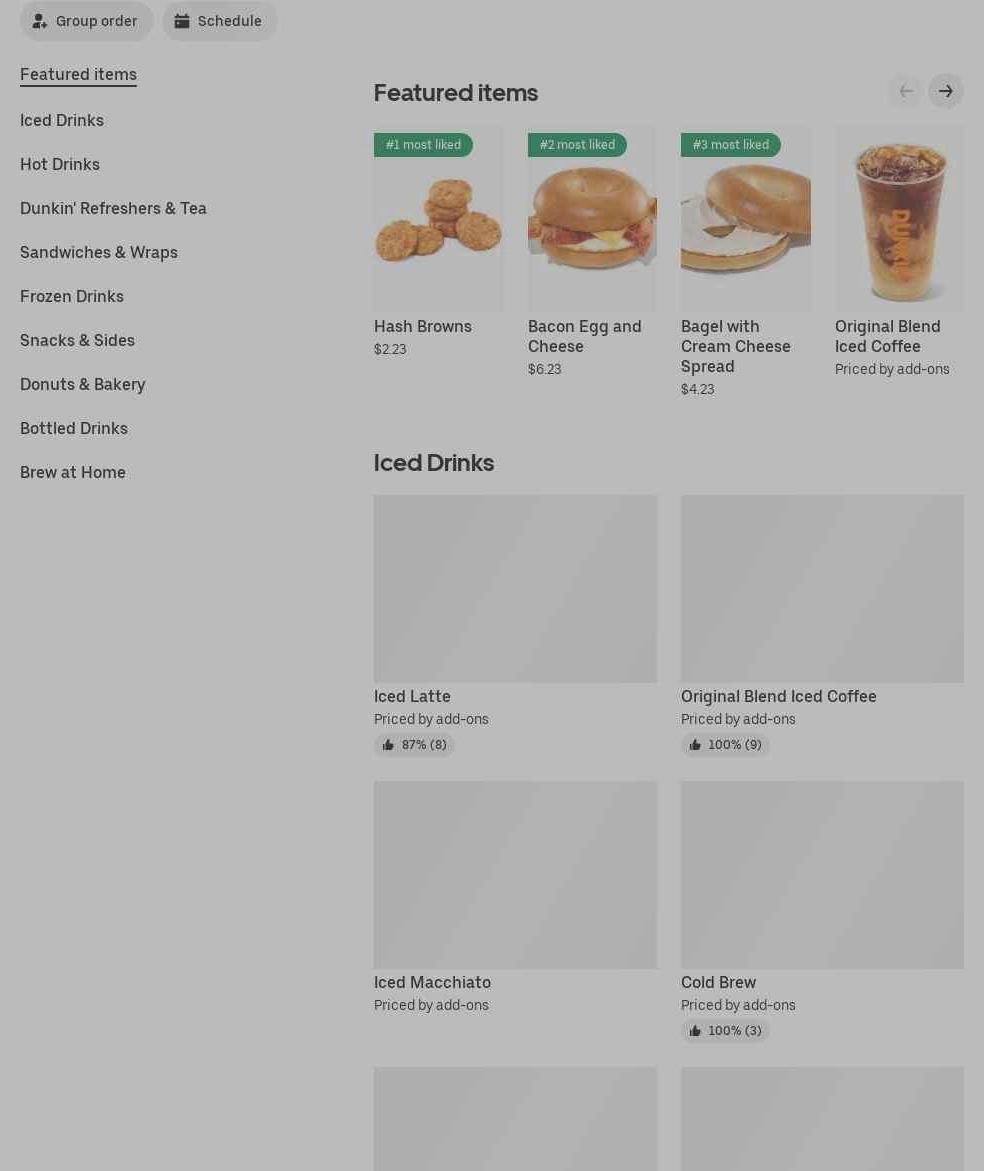Click the Featured items sidebar link
984x1171 pixels.
point(78,75)
